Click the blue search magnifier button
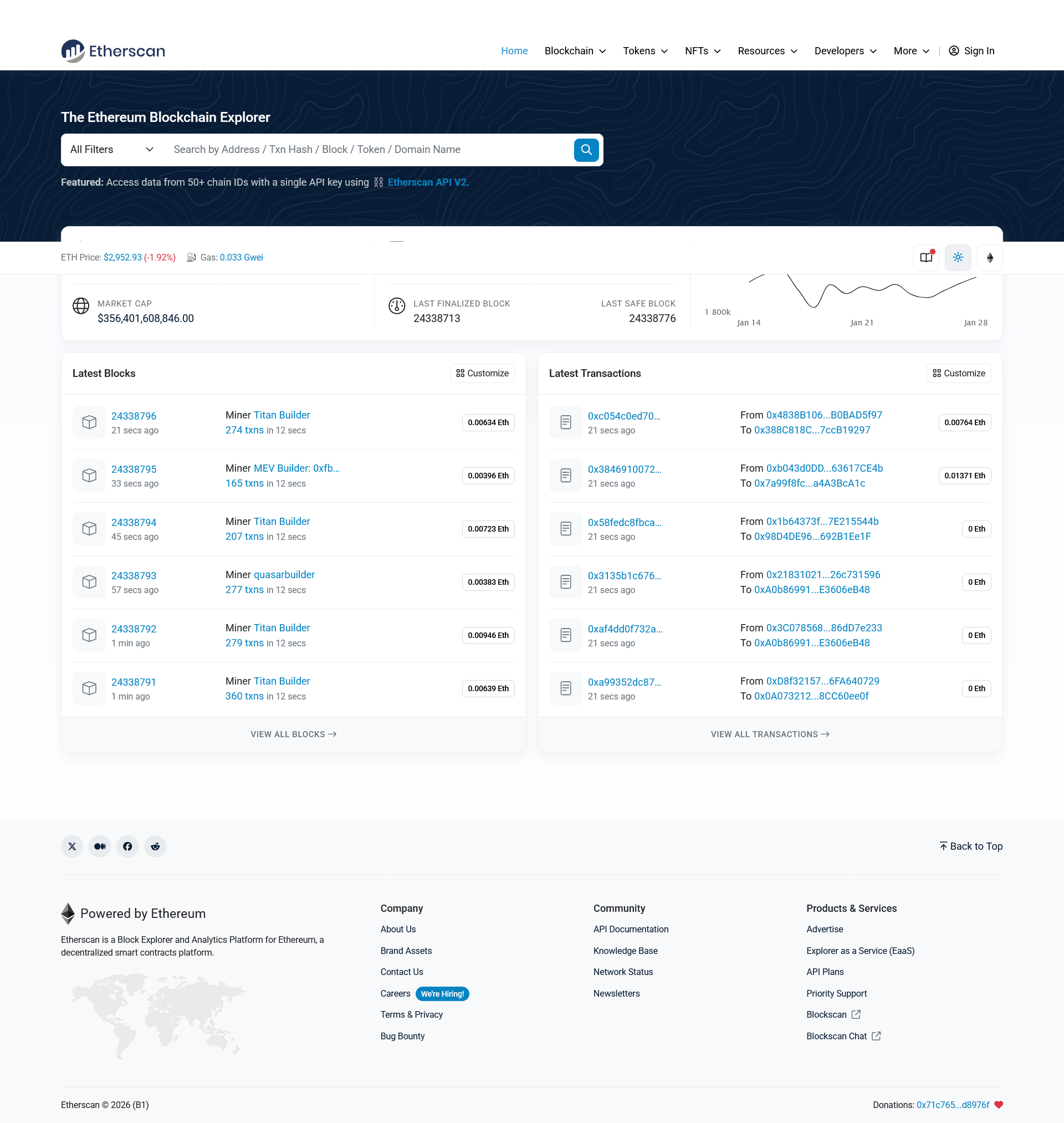Viewport: 1064px width, 1123px height. point(586,150)
